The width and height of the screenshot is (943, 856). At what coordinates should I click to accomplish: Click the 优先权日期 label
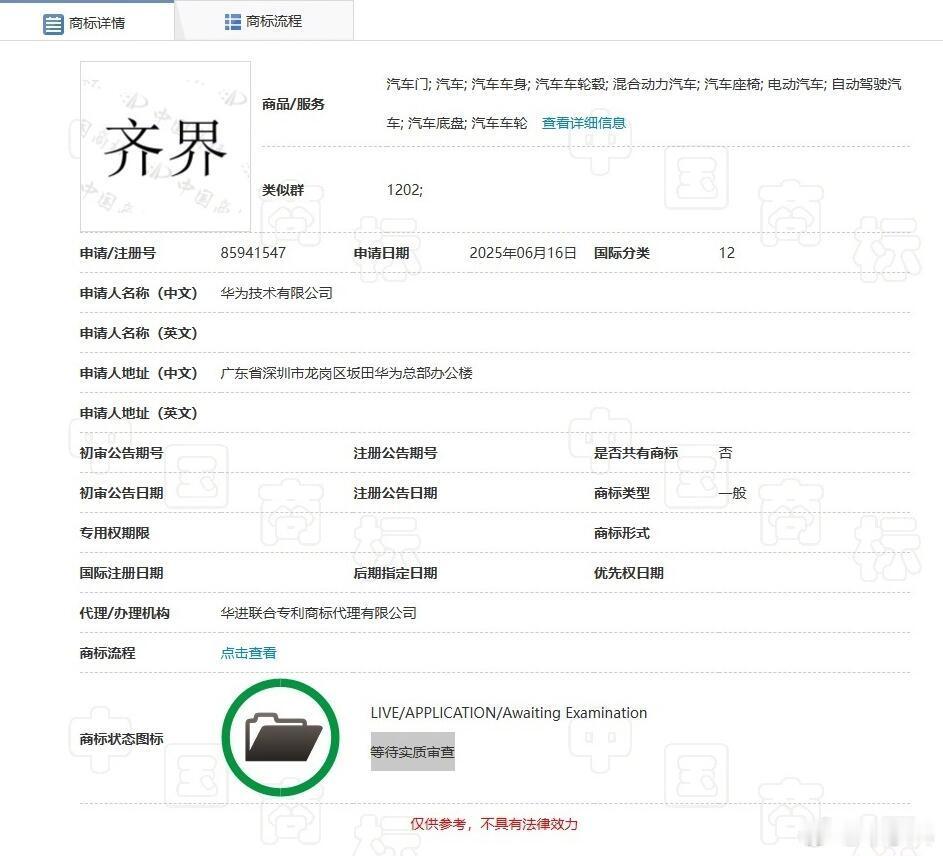pyautogui.click(x=629, y=573)
